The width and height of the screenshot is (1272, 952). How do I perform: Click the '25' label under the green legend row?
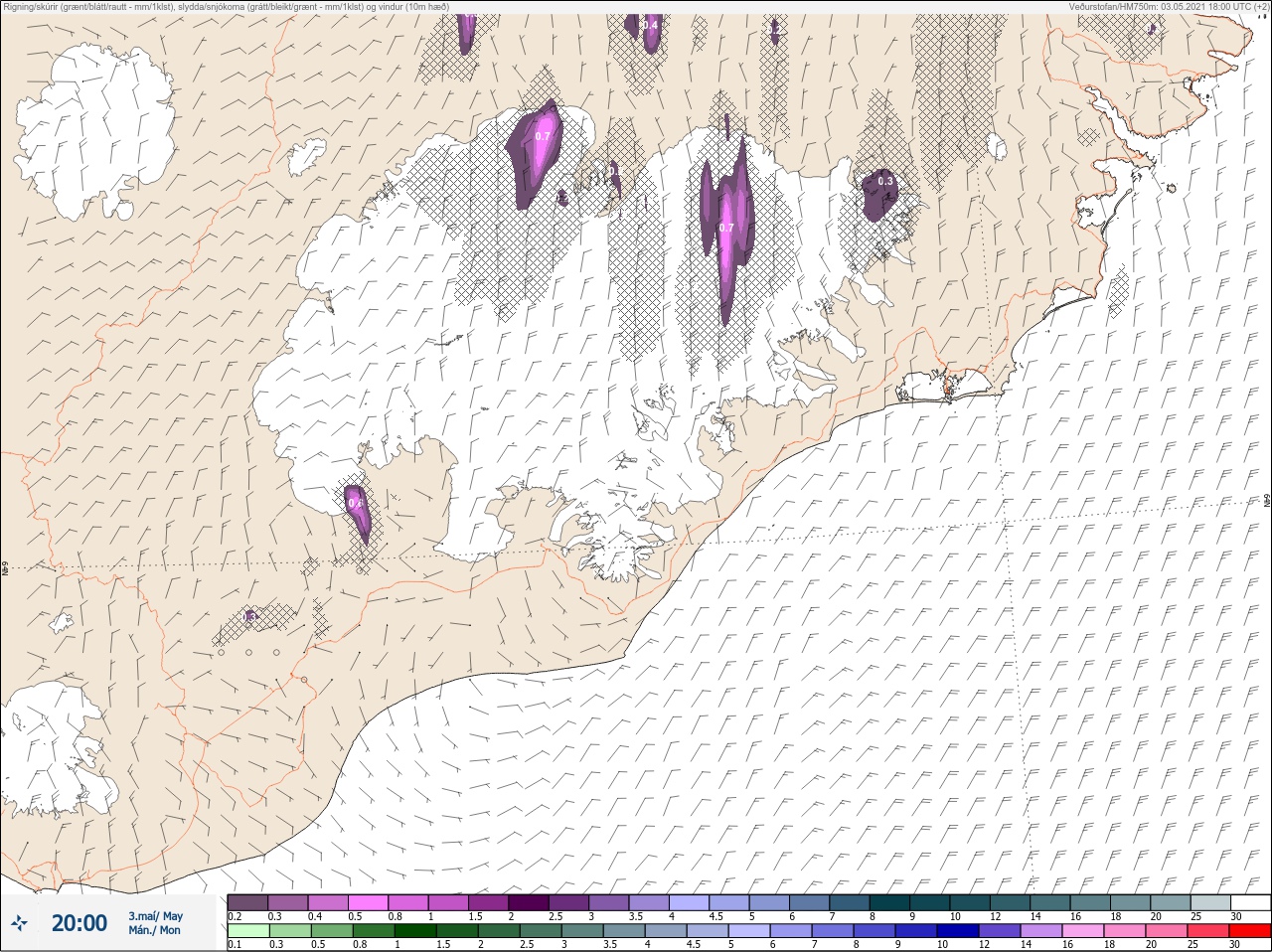[1192, 944]
